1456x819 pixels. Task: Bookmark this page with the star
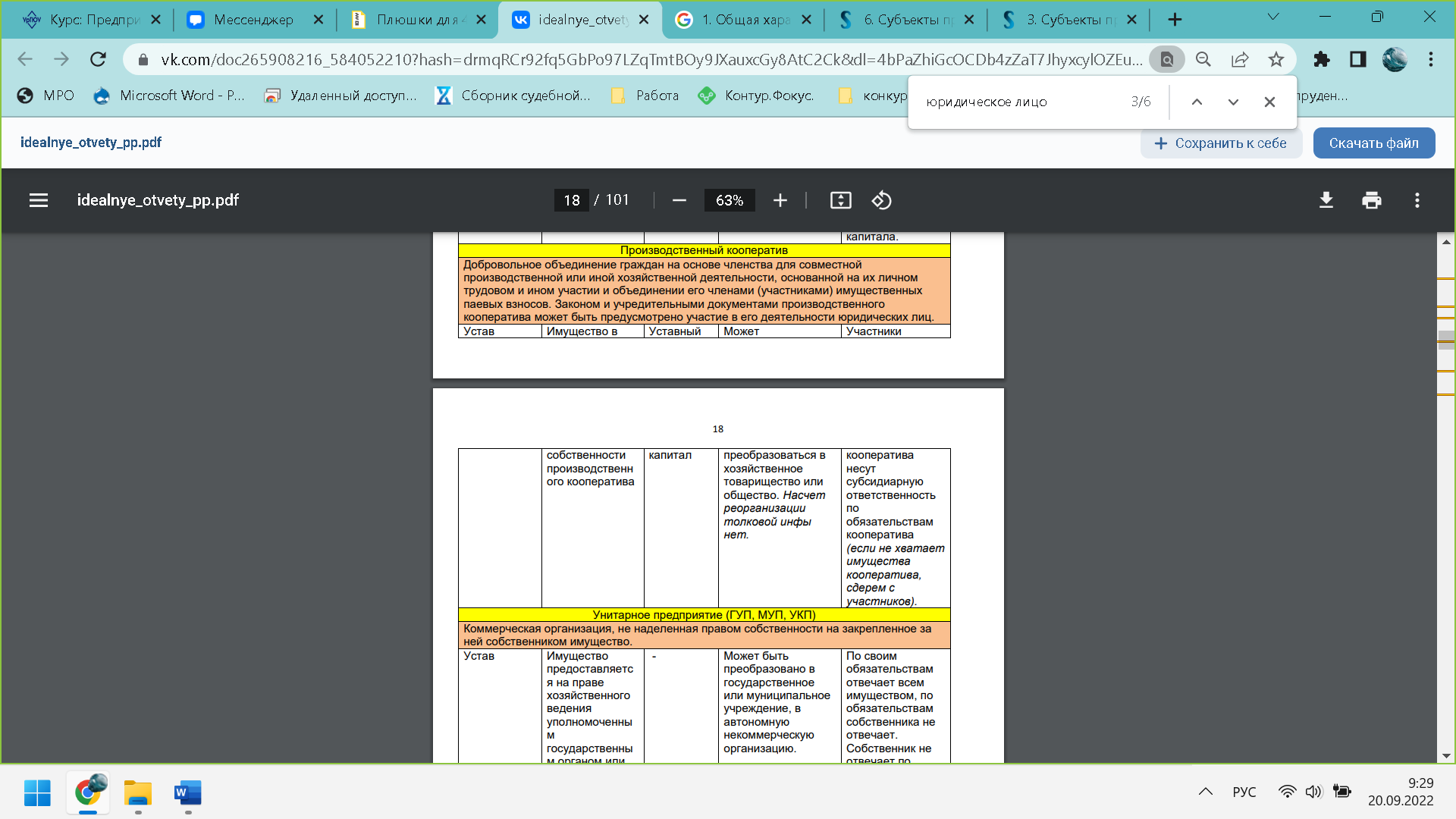[1276, 59]
